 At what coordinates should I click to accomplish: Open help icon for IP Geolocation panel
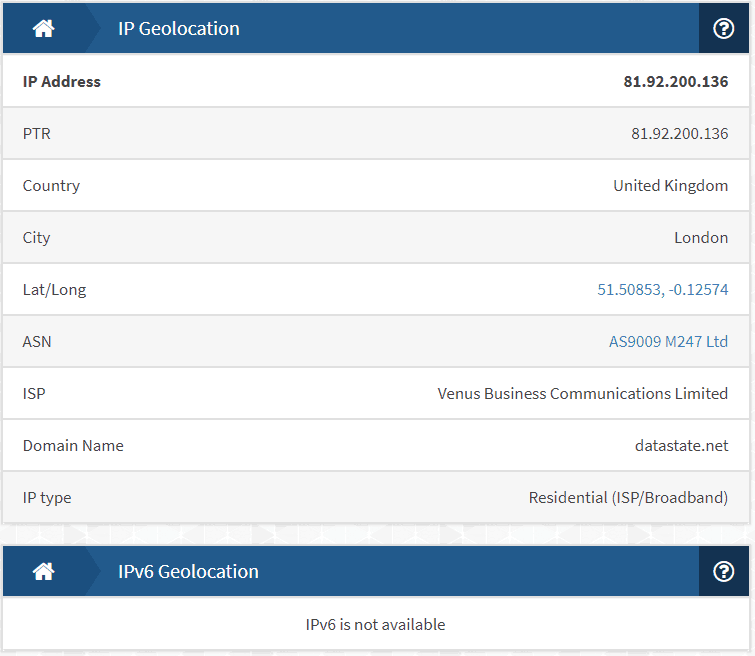(723, 28)
